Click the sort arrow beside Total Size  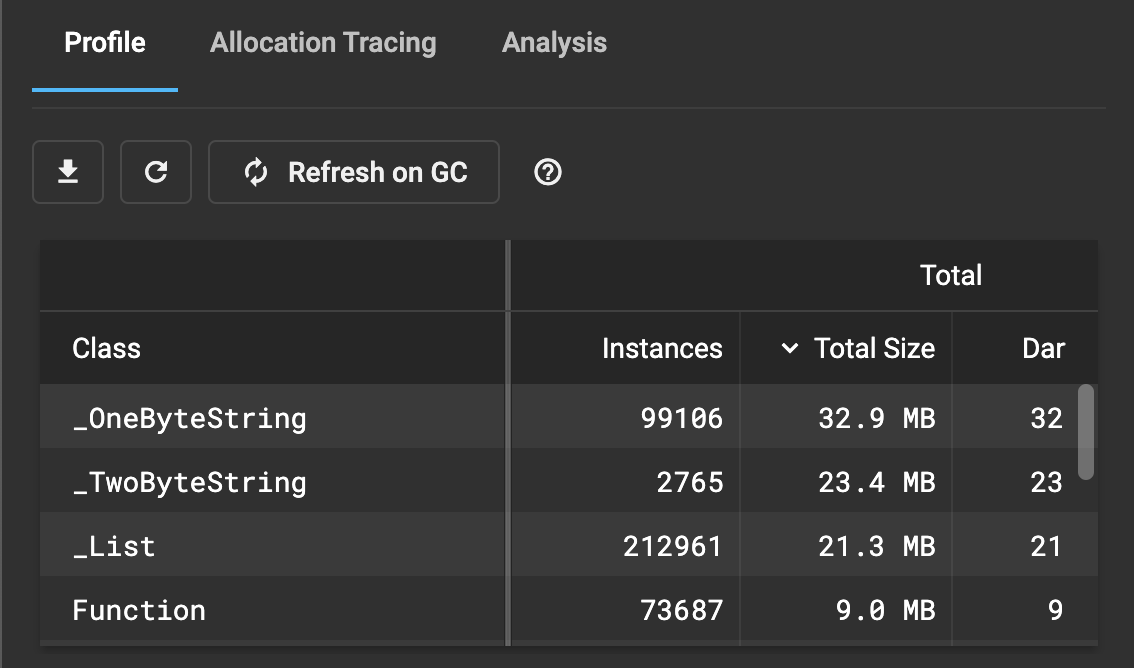tap(790, 348)
